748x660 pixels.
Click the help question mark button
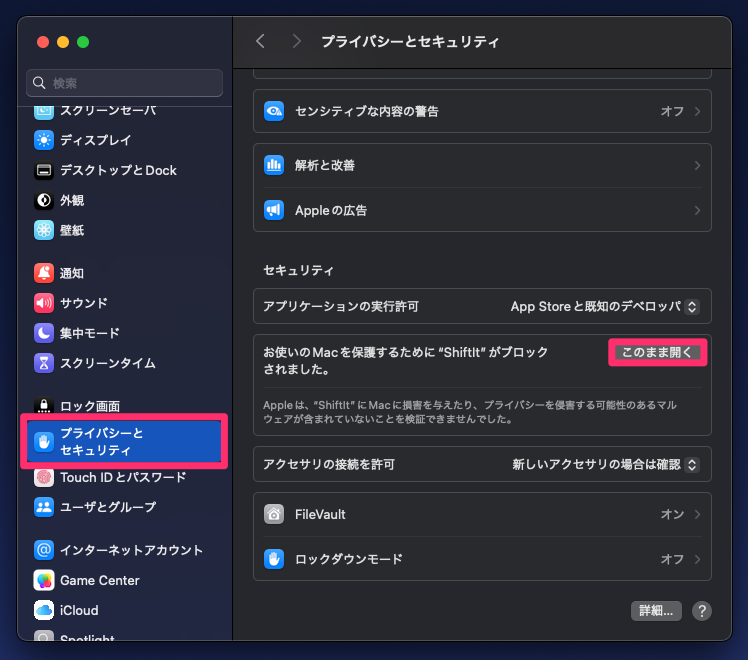702,610
